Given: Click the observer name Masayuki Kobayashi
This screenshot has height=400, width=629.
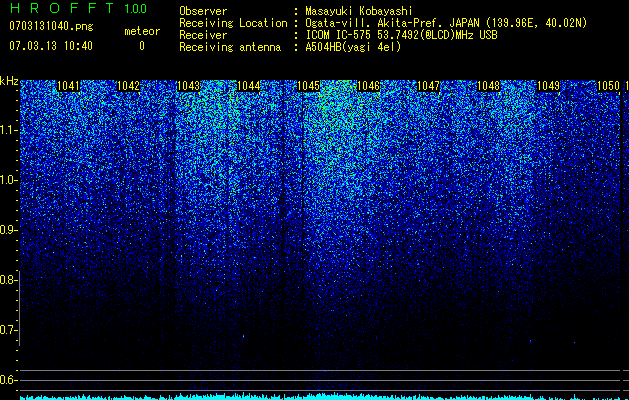Looking at the screenshot, I should pyautogui.click(x=359, y=11).
